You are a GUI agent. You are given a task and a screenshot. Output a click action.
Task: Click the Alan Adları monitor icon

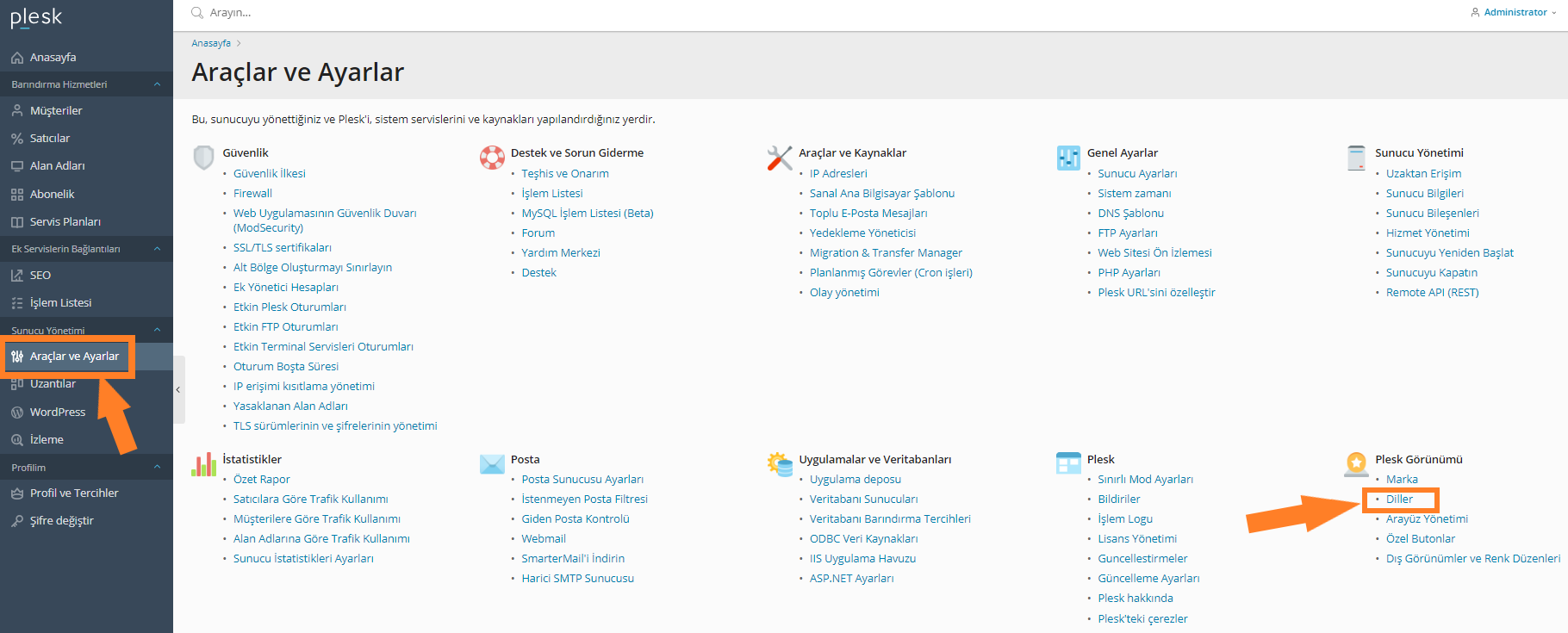pyautogui.click(x=17, y=166)
